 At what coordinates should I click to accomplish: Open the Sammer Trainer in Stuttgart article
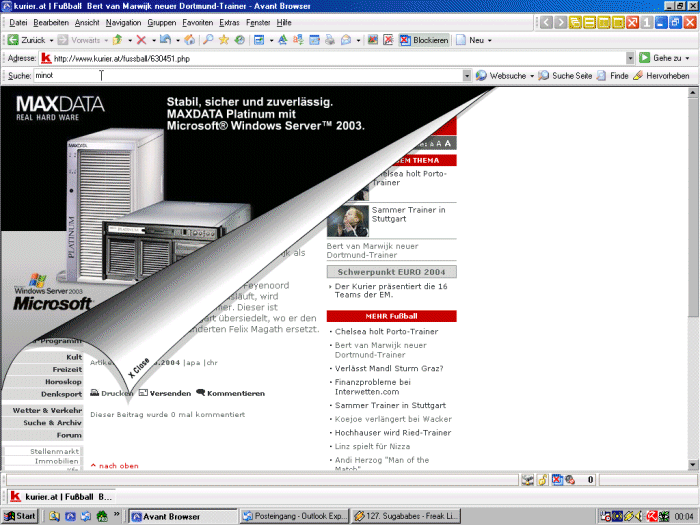tap(408, 214)
